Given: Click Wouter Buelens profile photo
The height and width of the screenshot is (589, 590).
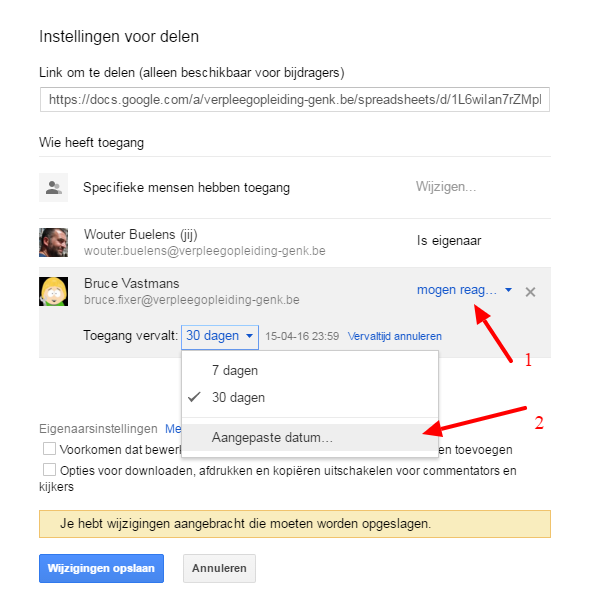Looking at the screenshot, I should [x=53, y=242].
